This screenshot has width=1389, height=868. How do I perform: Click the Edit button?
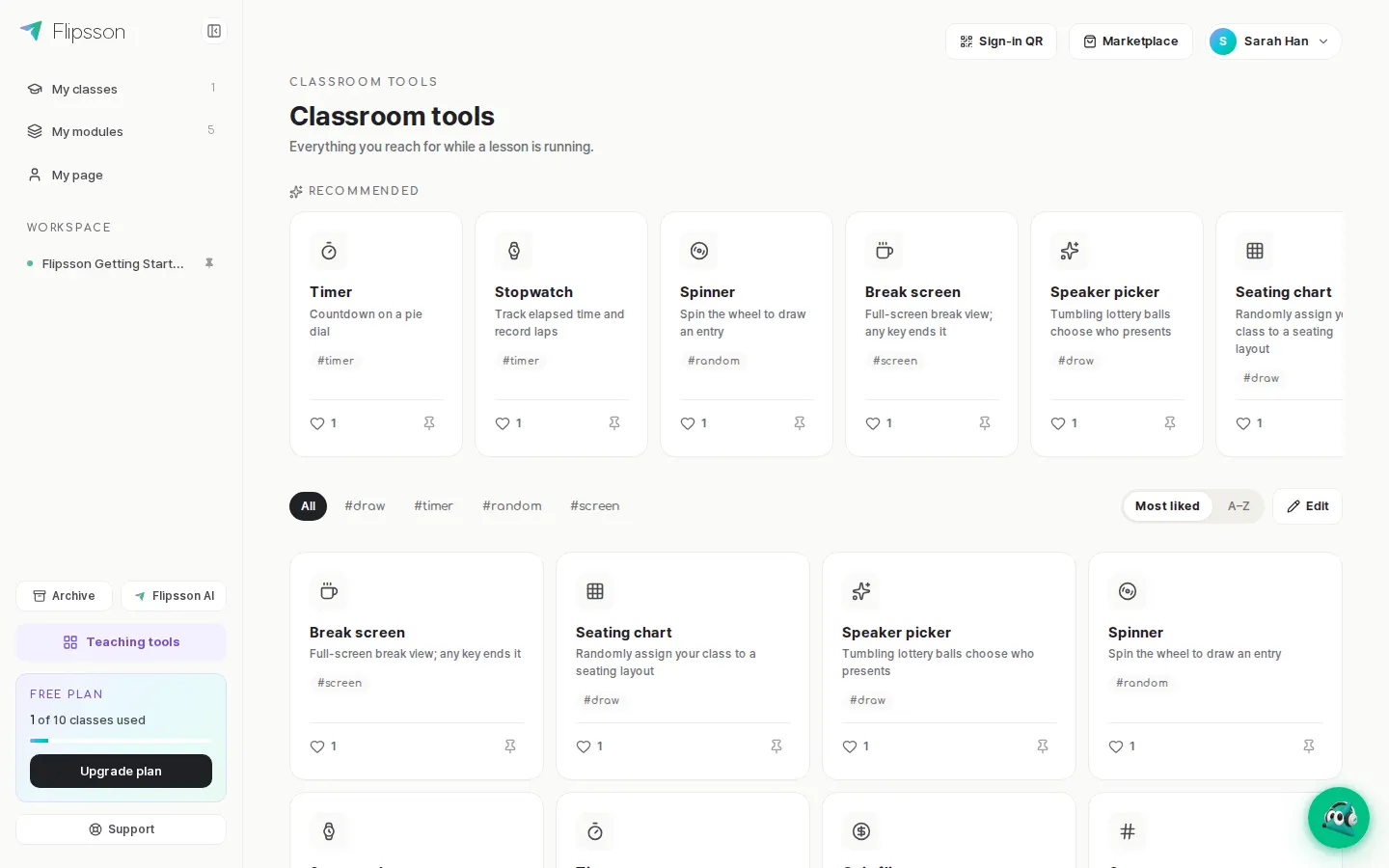click(x=1307, y=506)
